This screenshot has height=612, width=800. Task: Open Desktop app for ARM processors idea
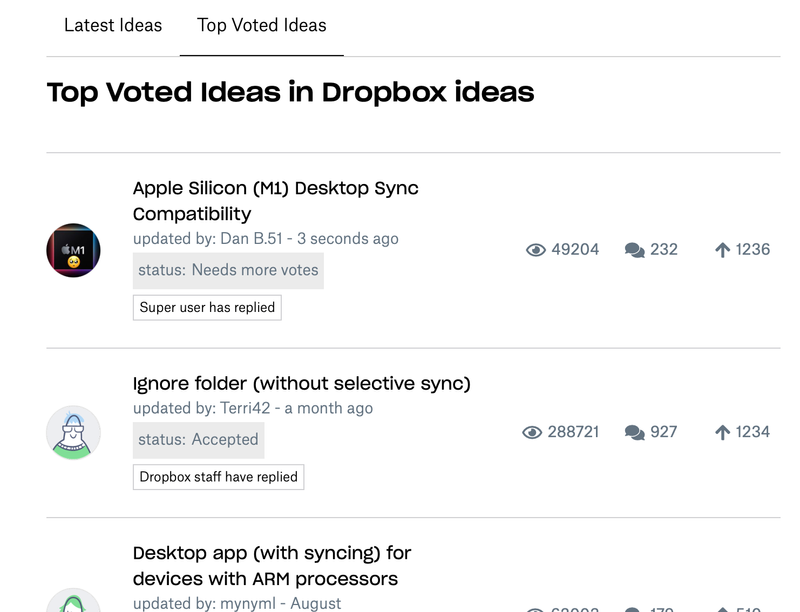[x=272, y=566]
